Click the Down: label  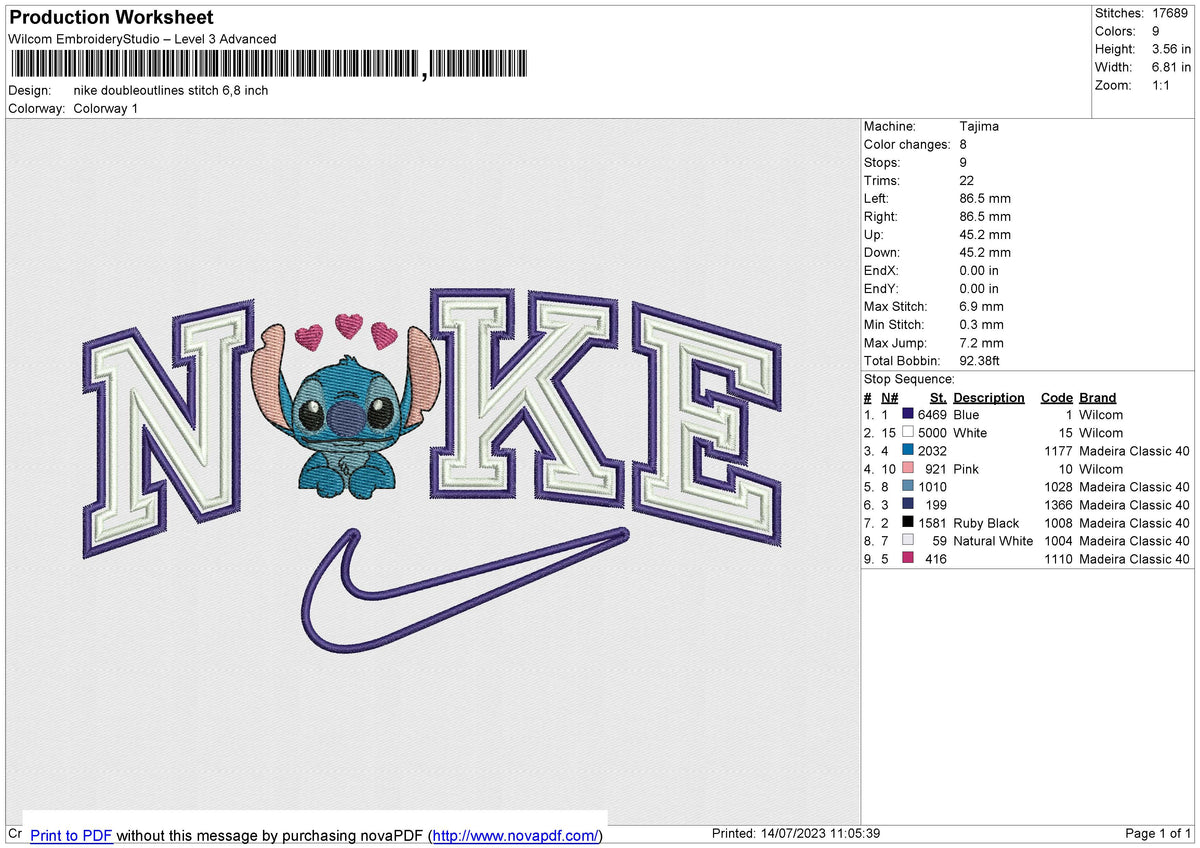point(882,253)
